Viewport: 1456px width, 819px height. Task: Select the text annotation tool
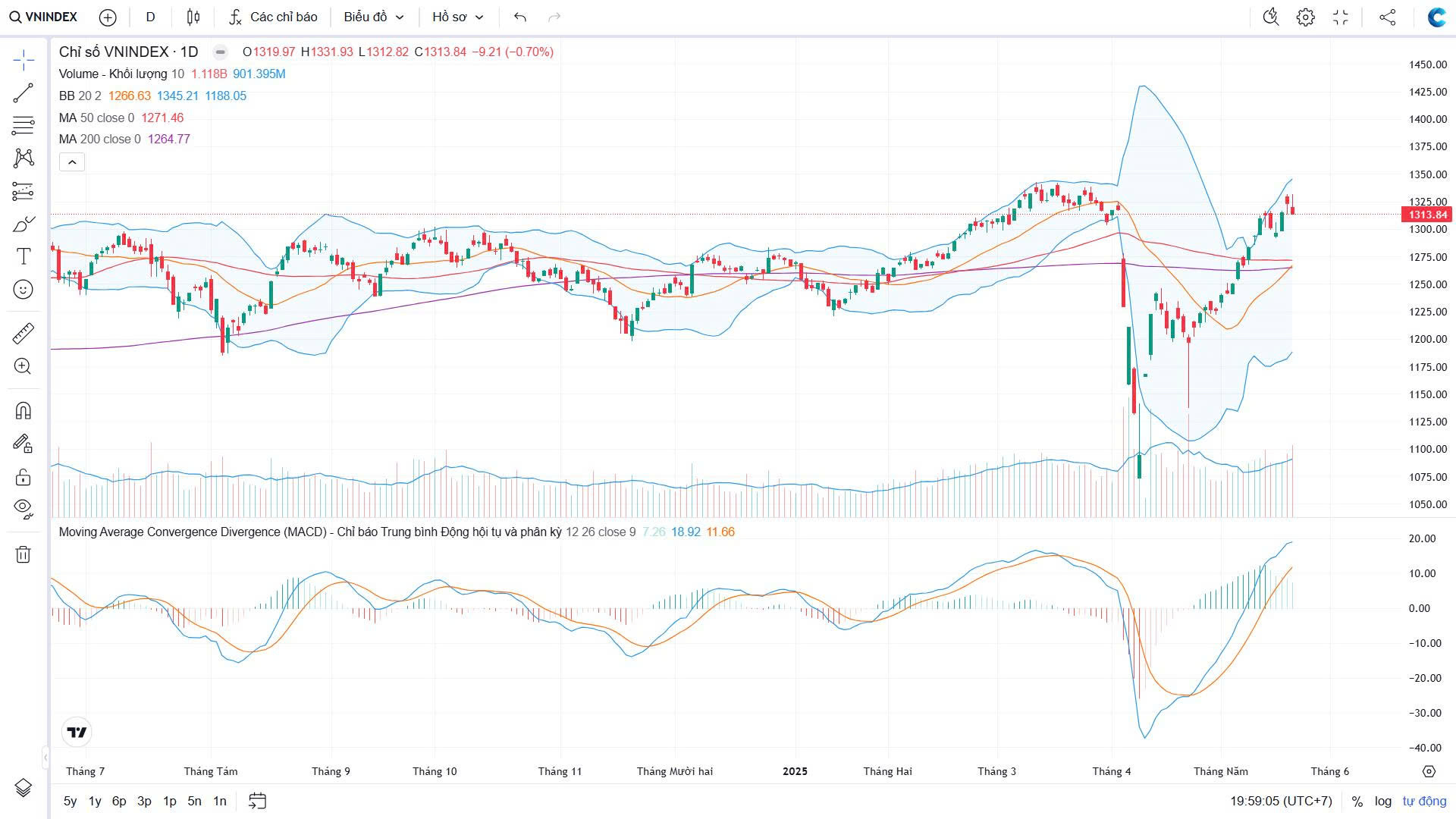tap(23, 256)
